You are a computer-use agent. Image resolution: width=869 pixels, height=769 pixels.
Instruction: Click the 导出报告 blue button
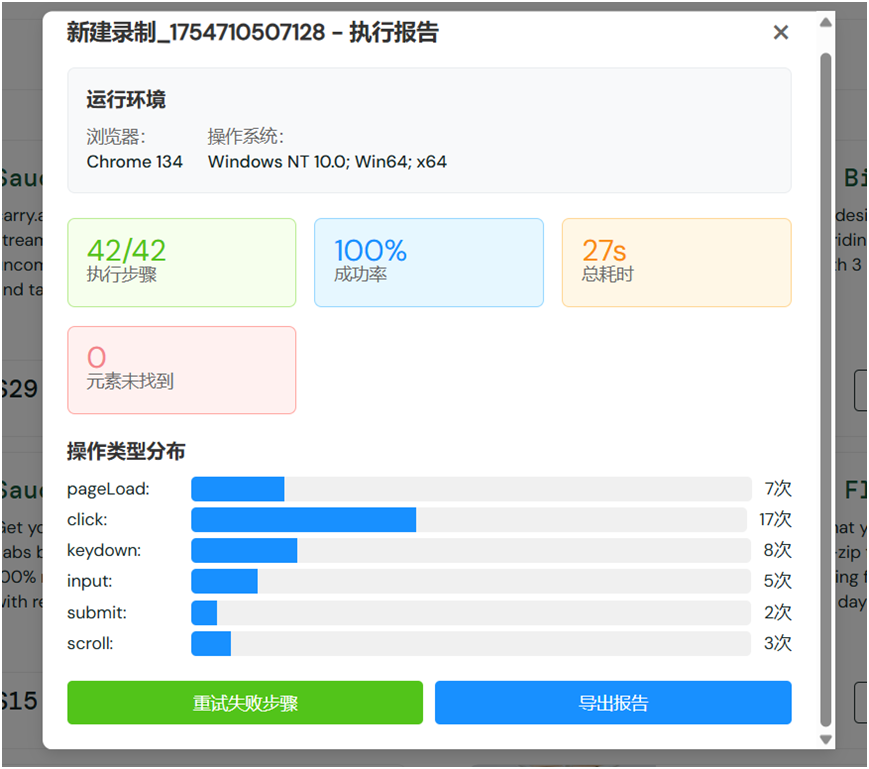pyautogui.click(x=612, y=702)
